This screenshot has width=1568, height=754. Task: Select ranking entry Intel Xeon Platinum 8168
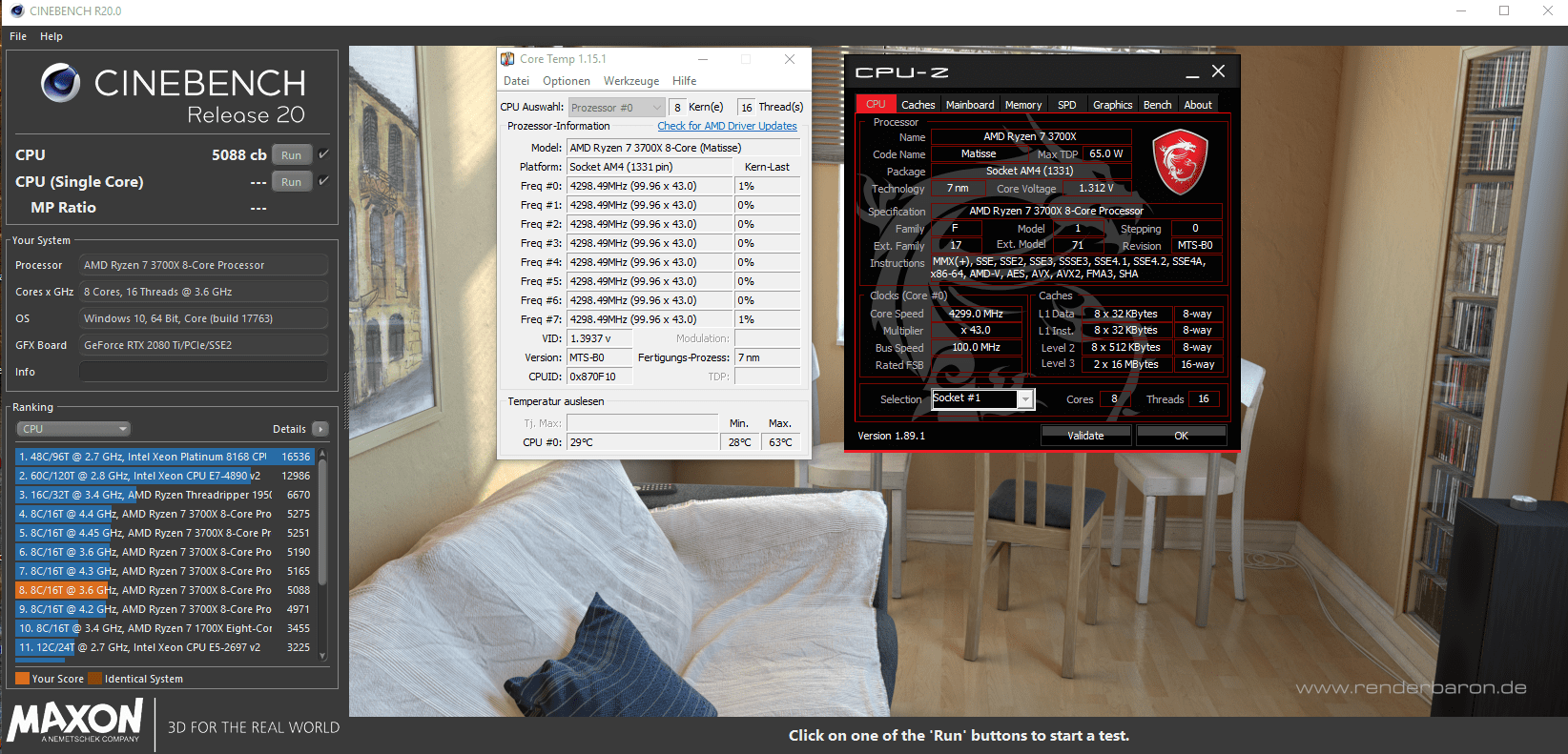click(163, 457)
